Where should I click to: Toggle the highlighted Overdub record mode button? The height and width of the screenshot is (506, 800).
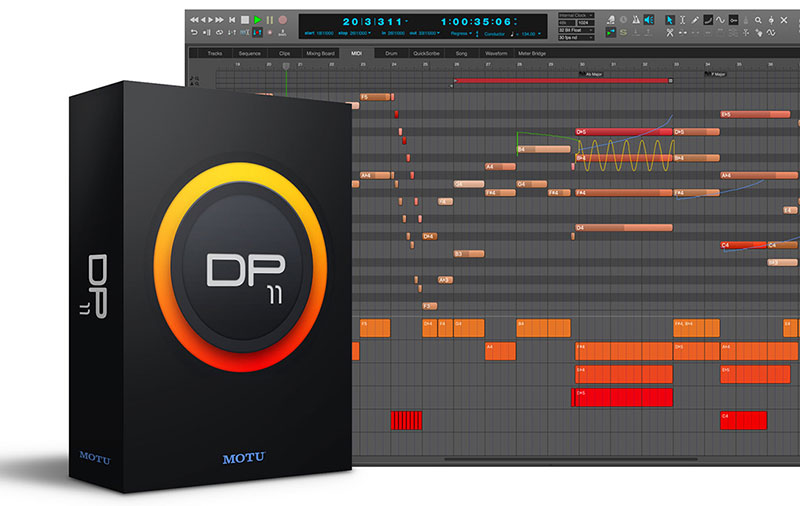(x=258, y=33)
